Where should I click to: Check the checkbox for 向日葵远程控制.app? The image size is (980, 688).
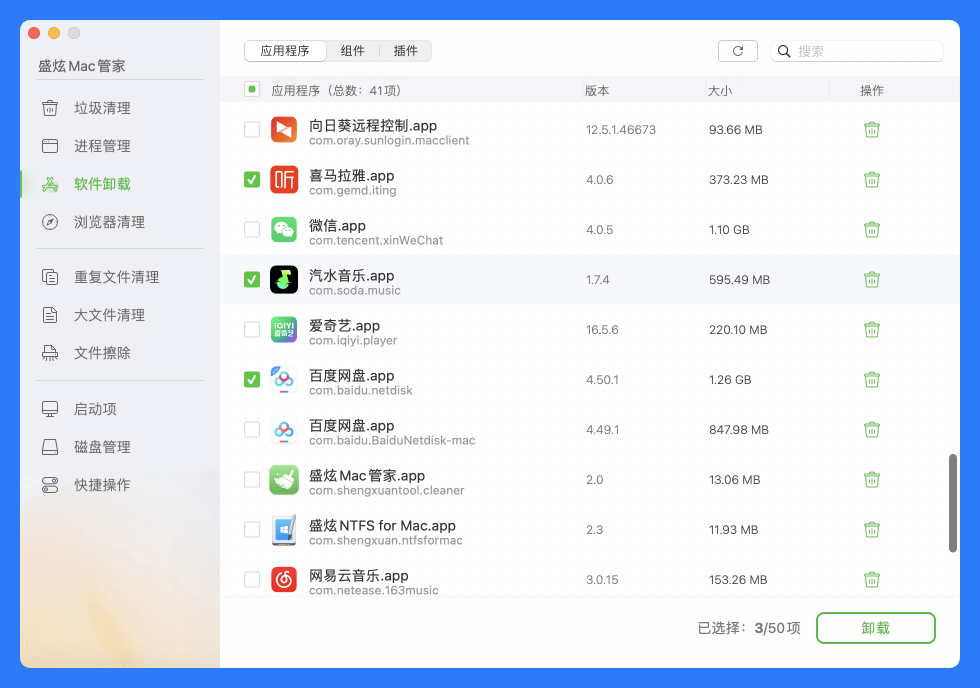coord(251,130)
